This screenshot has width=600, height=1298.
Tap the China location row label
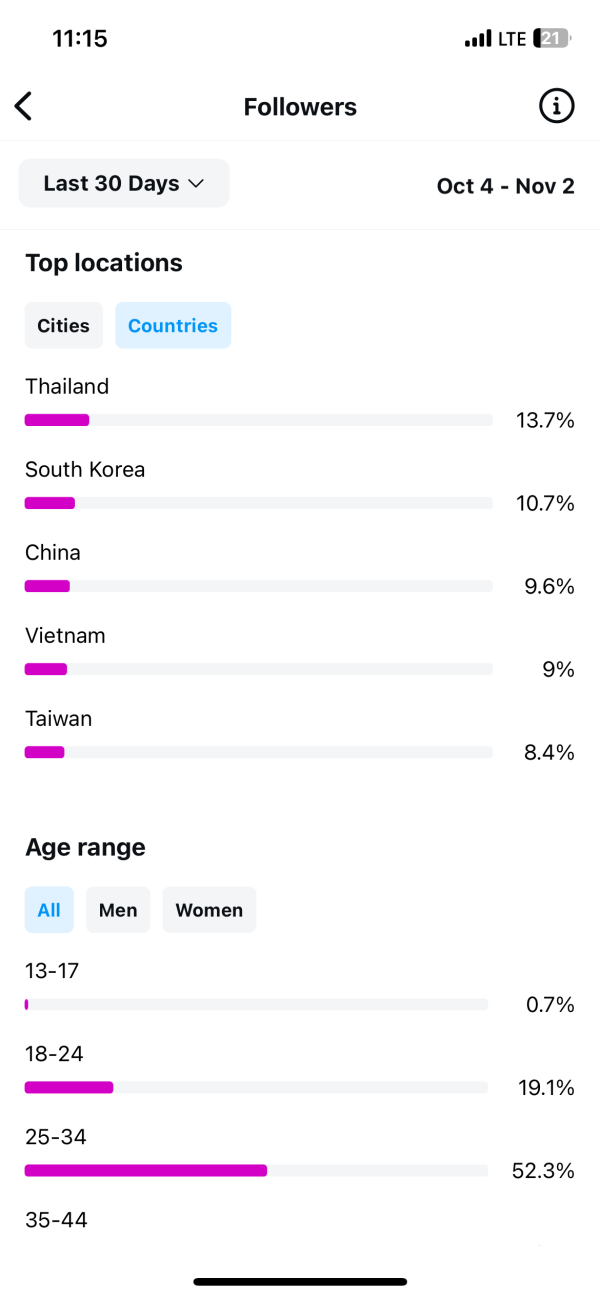pyautogui.click(x=53, y=552)
